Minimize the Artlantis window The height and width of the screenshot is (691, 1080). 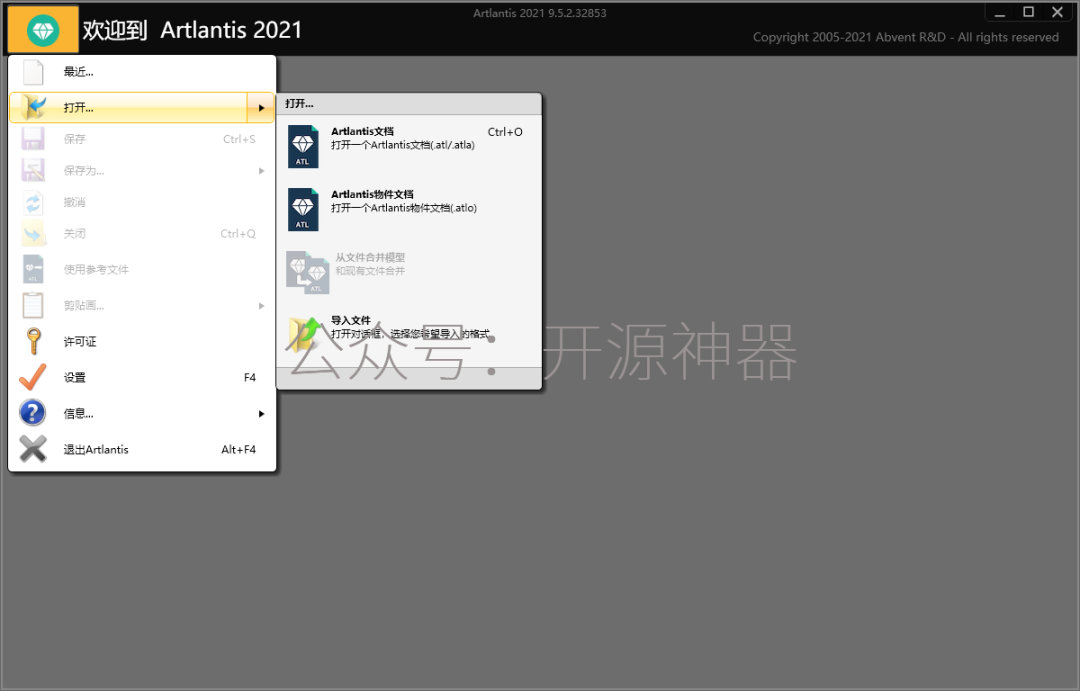click(x=999, y=12)
